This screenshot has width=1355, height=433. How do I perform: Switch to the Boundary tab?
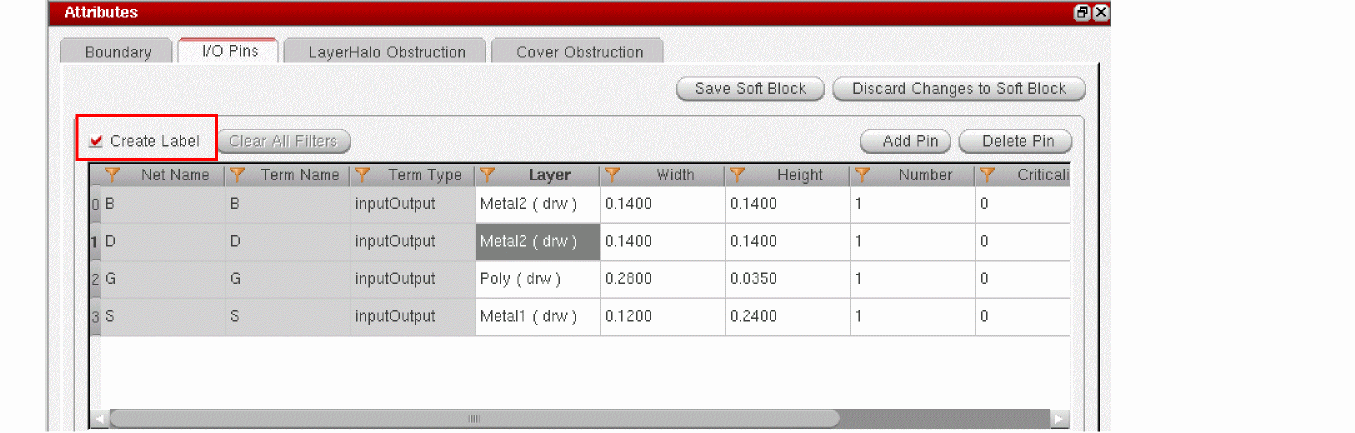(118, 52)
